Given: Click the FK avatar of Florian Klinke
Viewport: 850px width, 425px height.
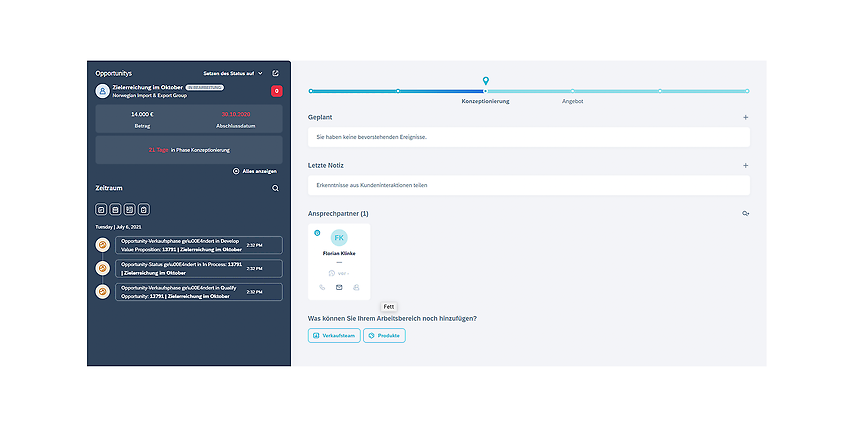Looking at the screenshot, I should coord(339,237).
